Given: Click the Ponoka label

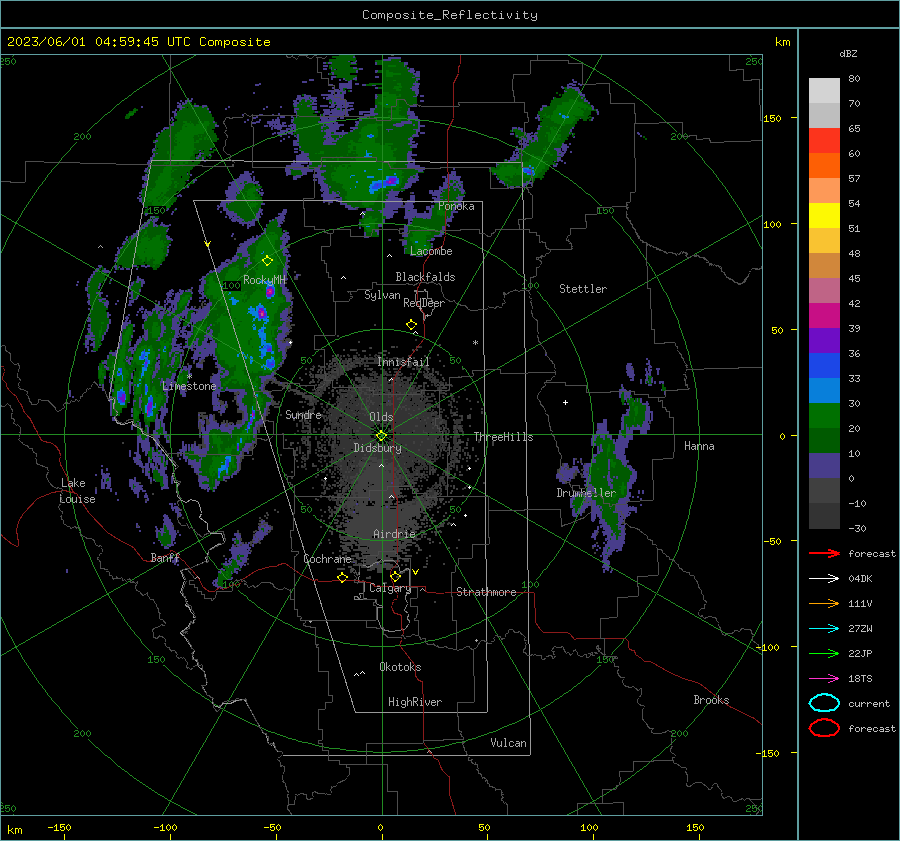Looking at the screenshot, I should point(456,206).
